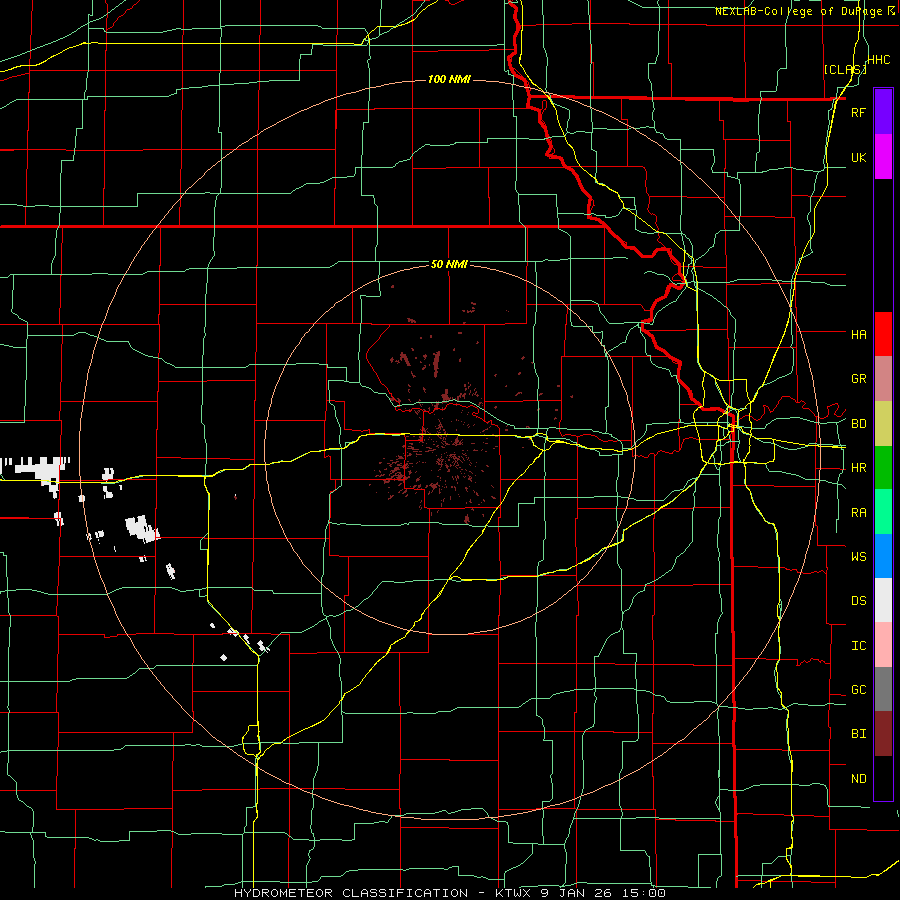Click the ND legend label

tap(858, 778)
